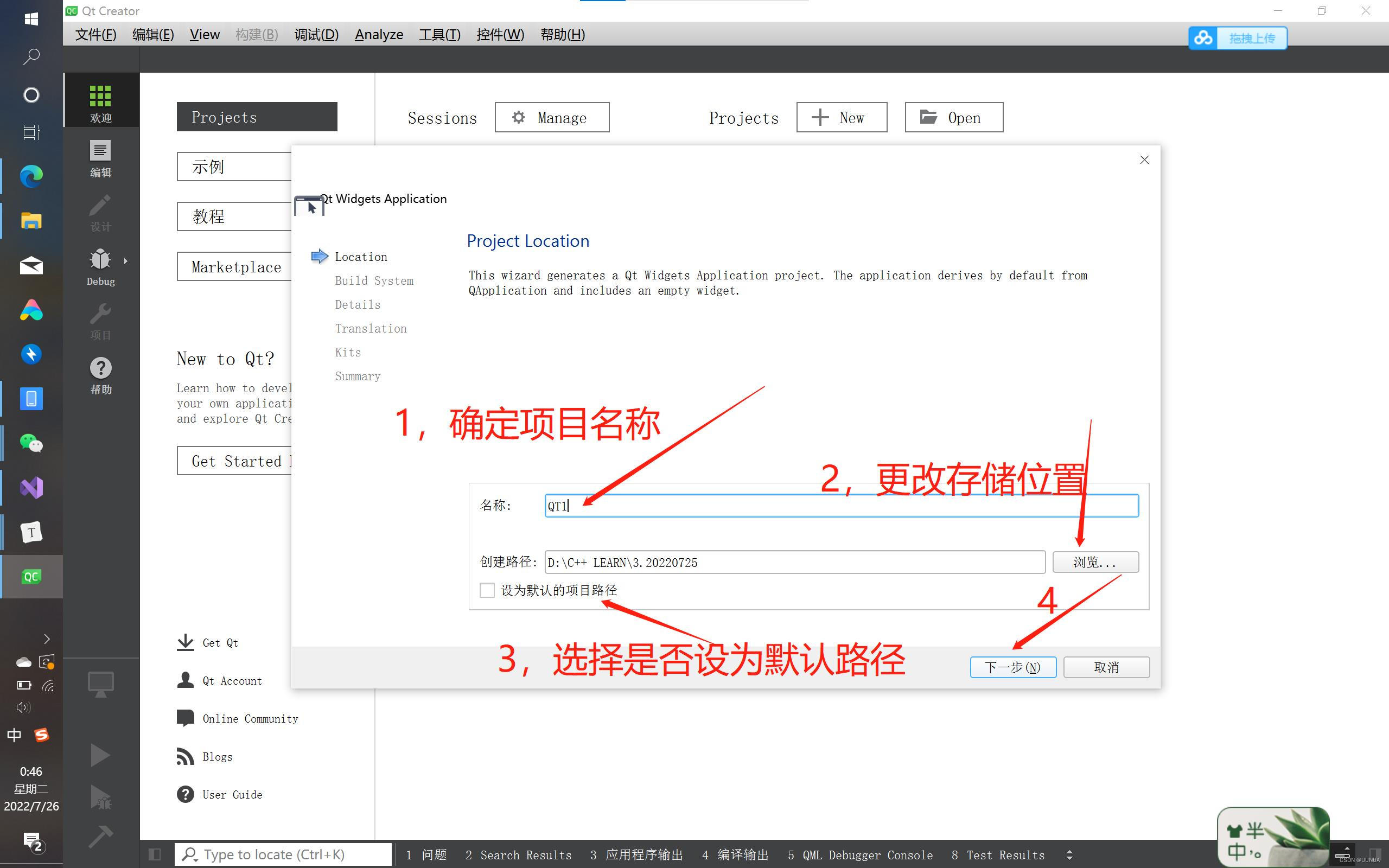Image resolution: width=1389 pixels, height=868 pixels.
Task: Select the 示例 examples tab
Action: click(234, 167)
